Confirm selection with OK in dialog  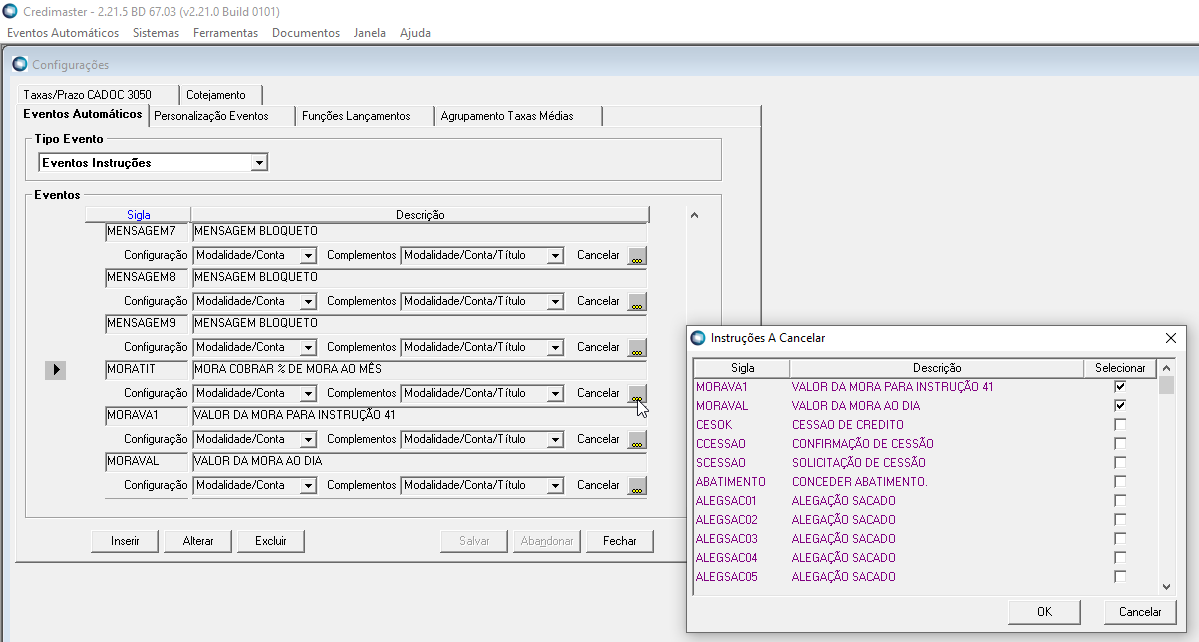coord(1045,611)
